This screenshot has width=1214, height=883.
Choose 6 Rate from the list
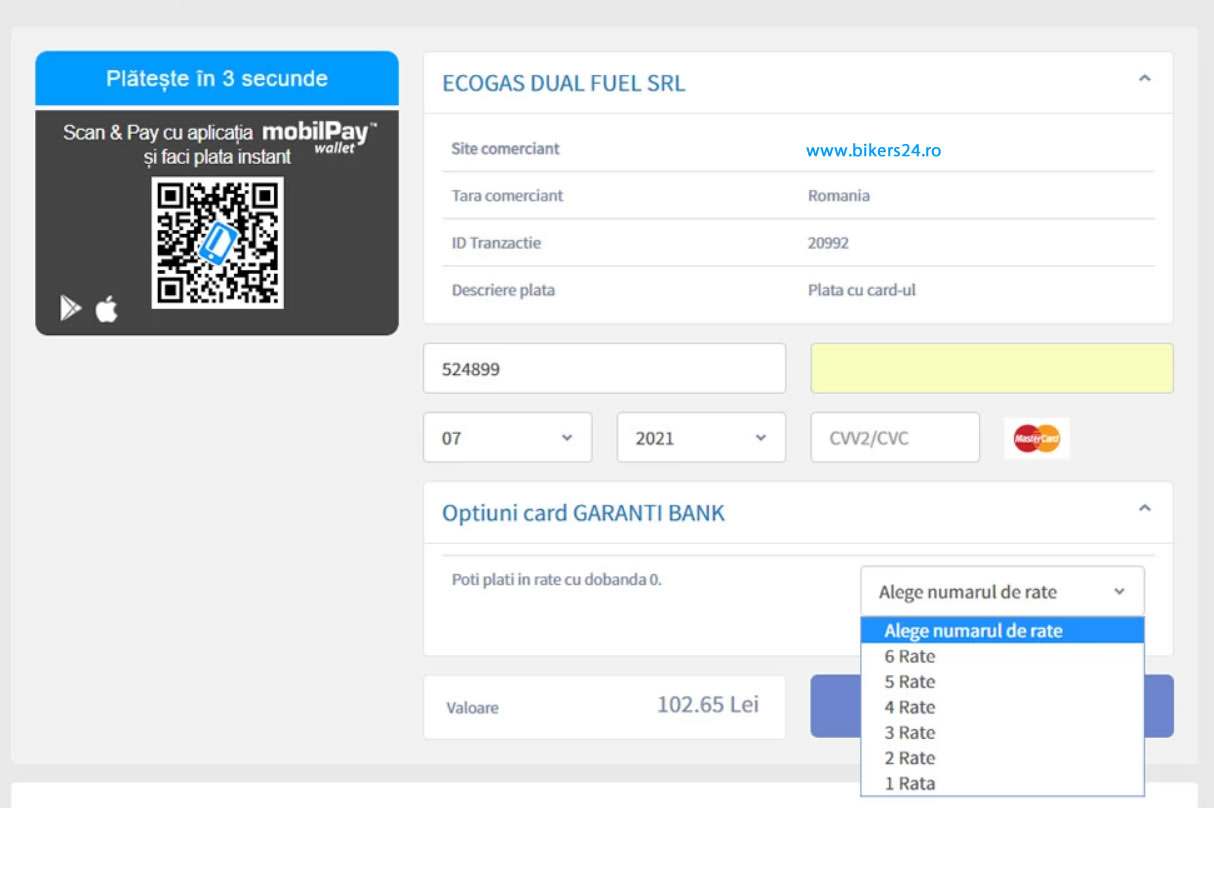pos(1002,657)
